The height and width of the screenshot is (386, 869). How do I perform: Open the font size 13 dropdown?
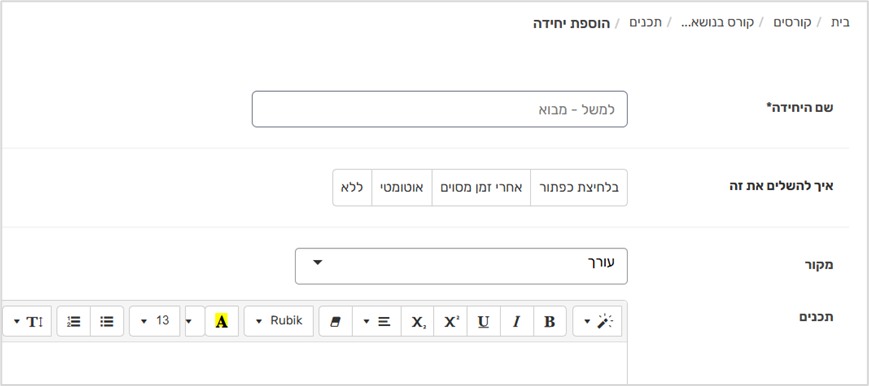155,321
